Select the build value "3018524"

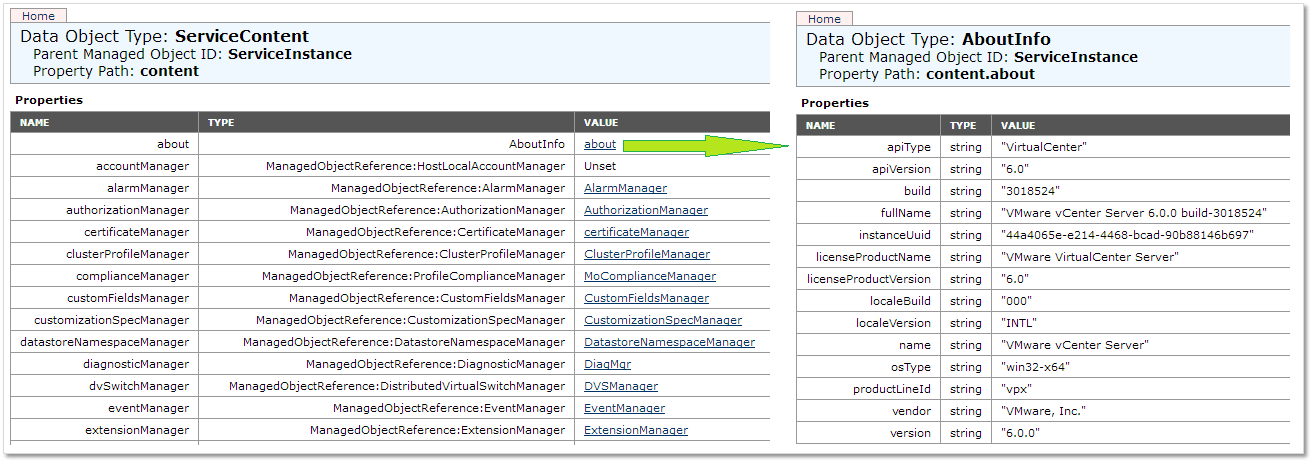click(x=1029, y=191)
